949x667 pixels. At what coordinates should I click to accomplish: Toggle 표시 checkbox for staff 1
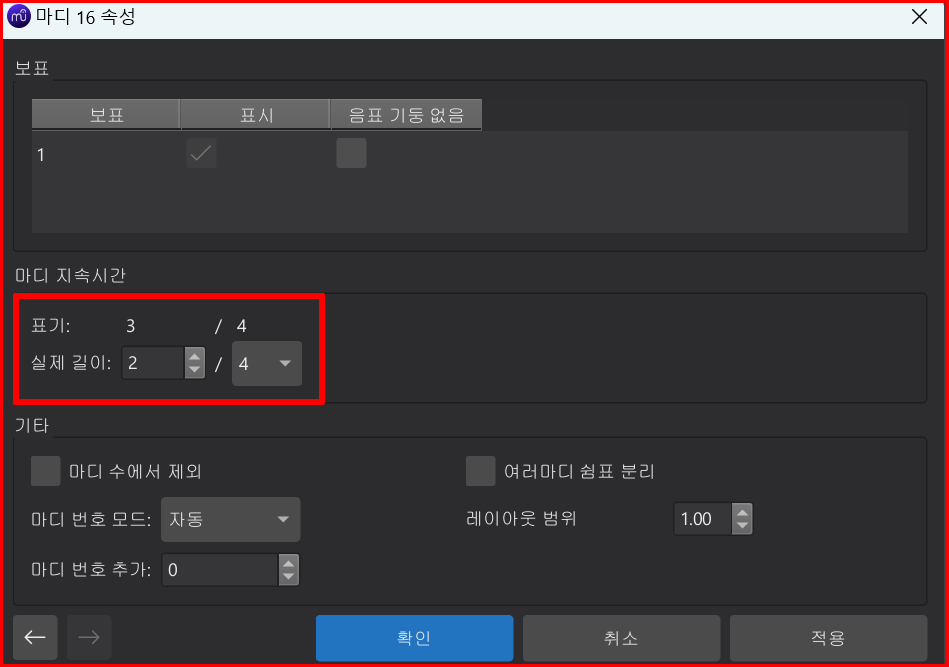tap(201, 153)
